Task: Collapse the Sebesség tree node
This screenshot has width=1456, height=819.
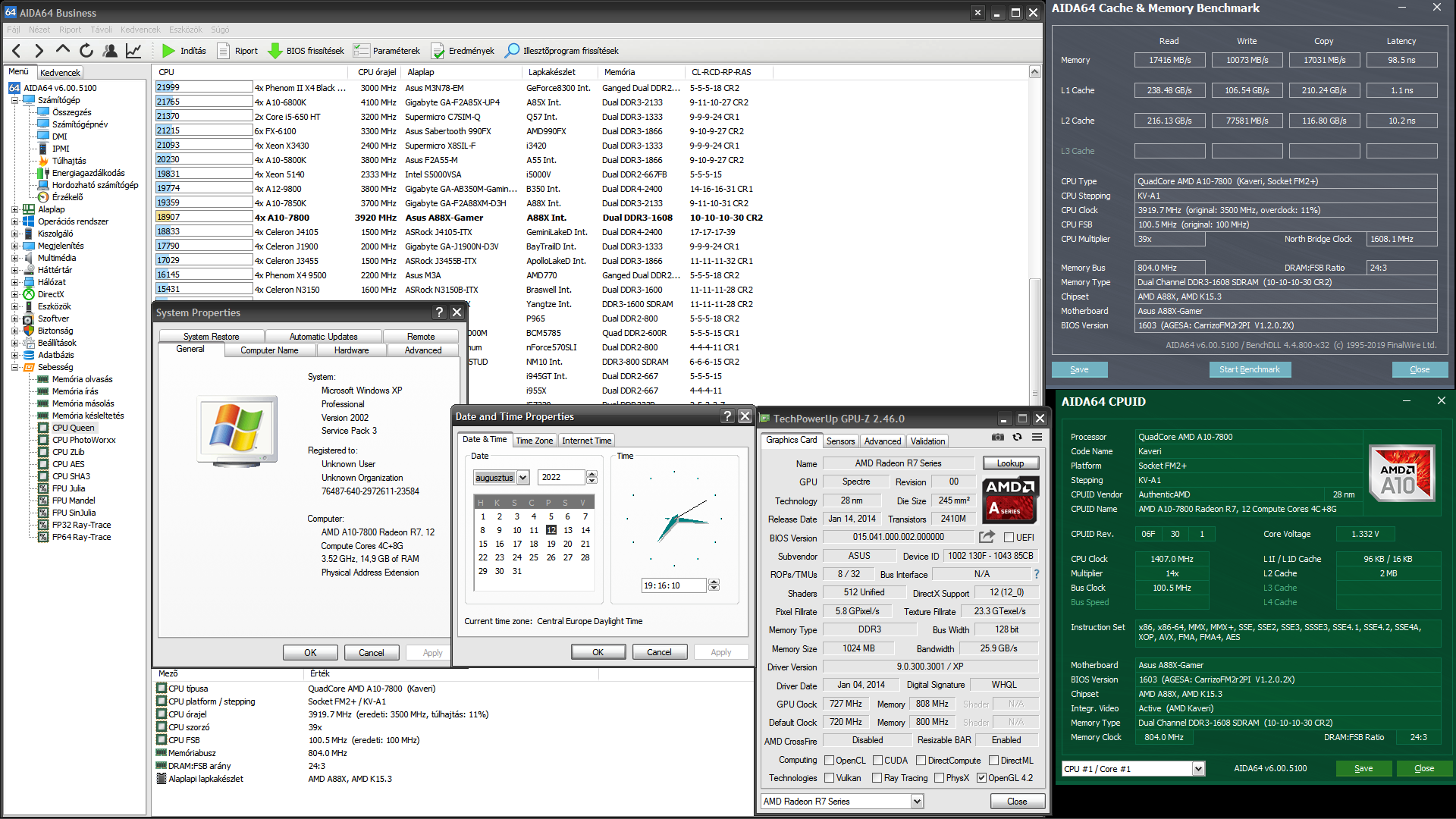Action: point(14,367)
